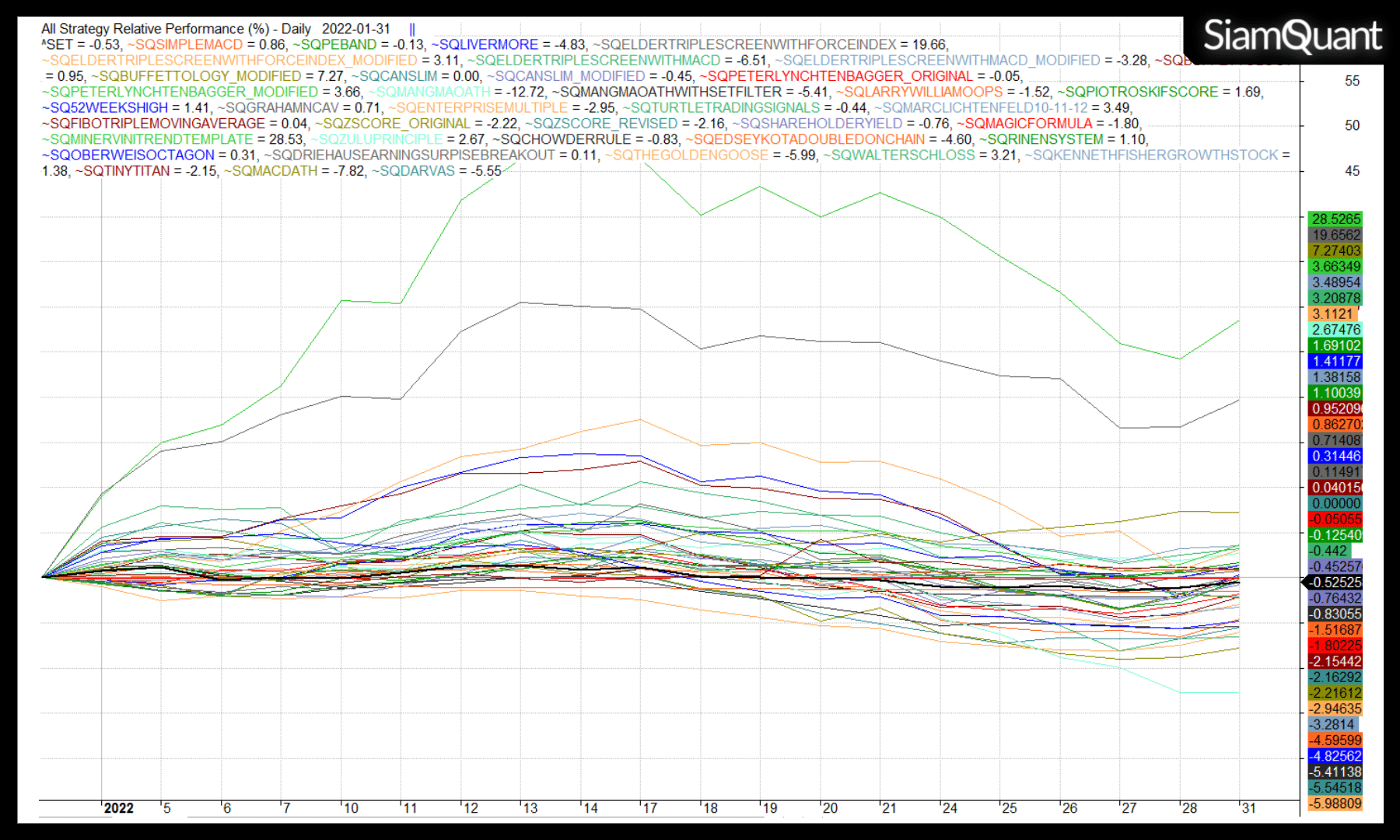Image resolution: width=1400 pixels, height=840 pixels.
Task: Select the orange -5.98809 value tag
Action: tap(1335, 803)
